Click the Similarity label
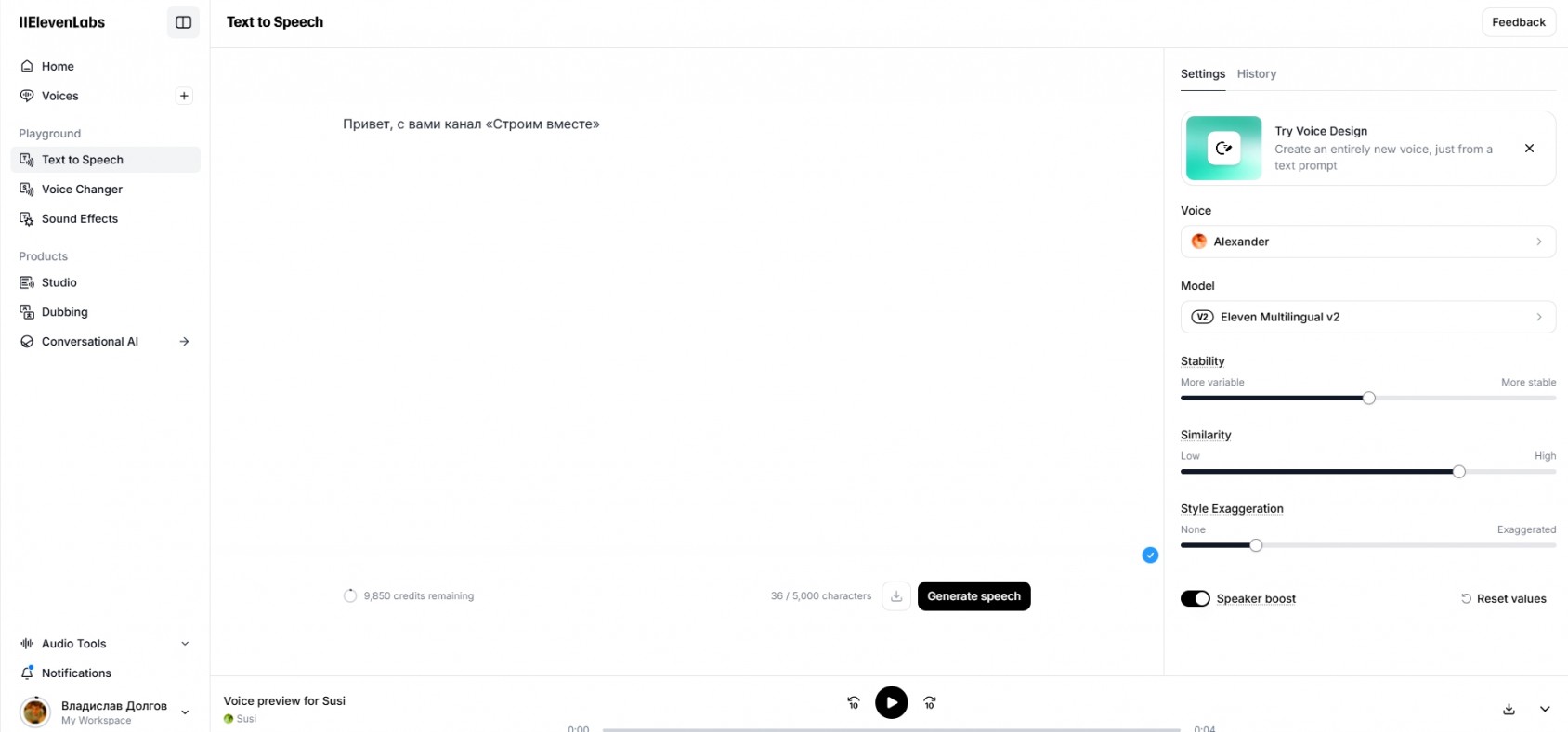1568x732 pixels. point(1206,435)
